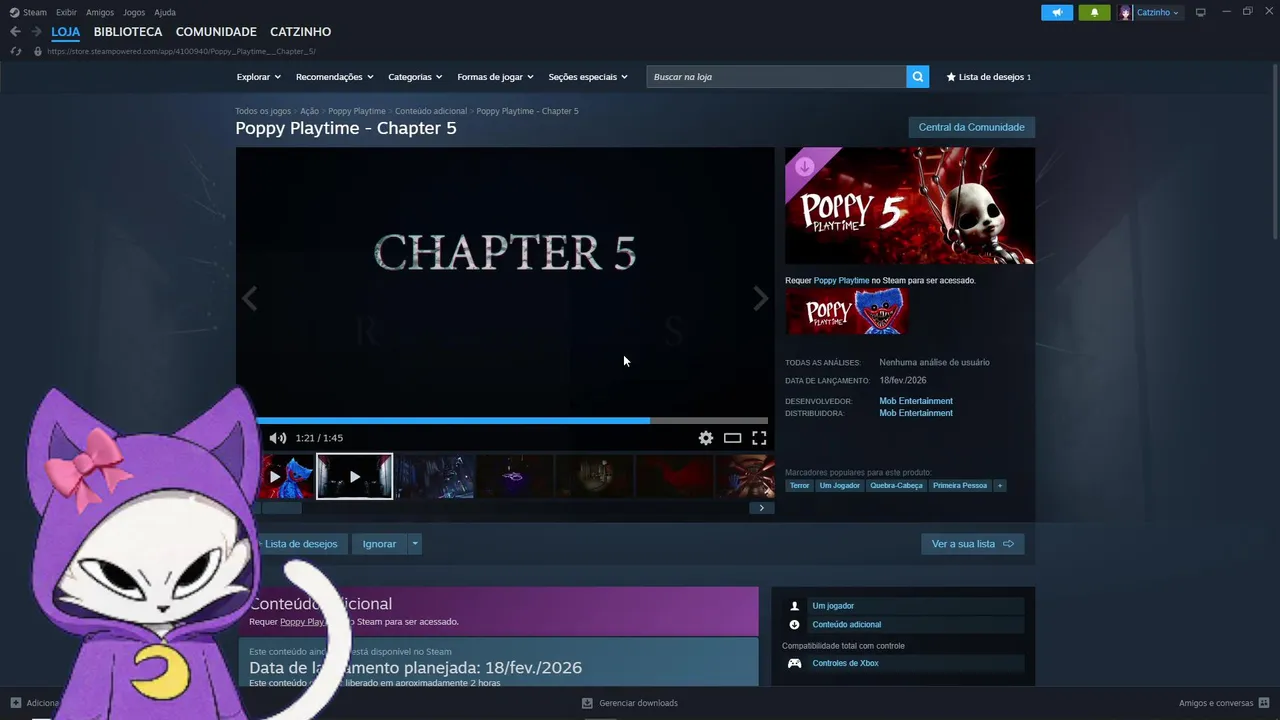Click the Xbox controller icon
Viewport: 1280px width, 720px height.
(795, 663)
